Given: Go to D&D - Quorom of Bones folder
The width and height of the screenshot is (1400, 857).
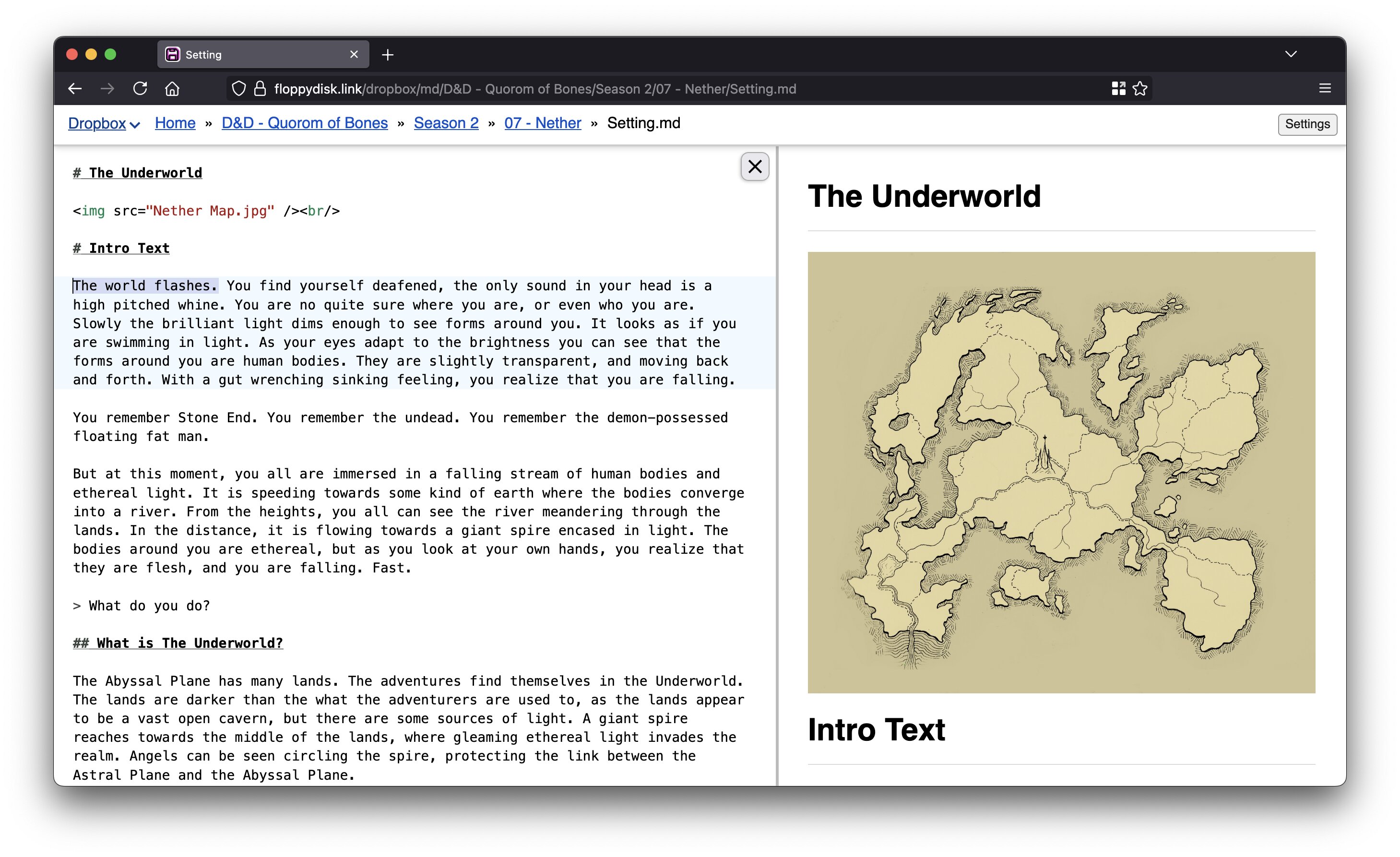Looking at the screenshot, I should (x=305, y=123).
